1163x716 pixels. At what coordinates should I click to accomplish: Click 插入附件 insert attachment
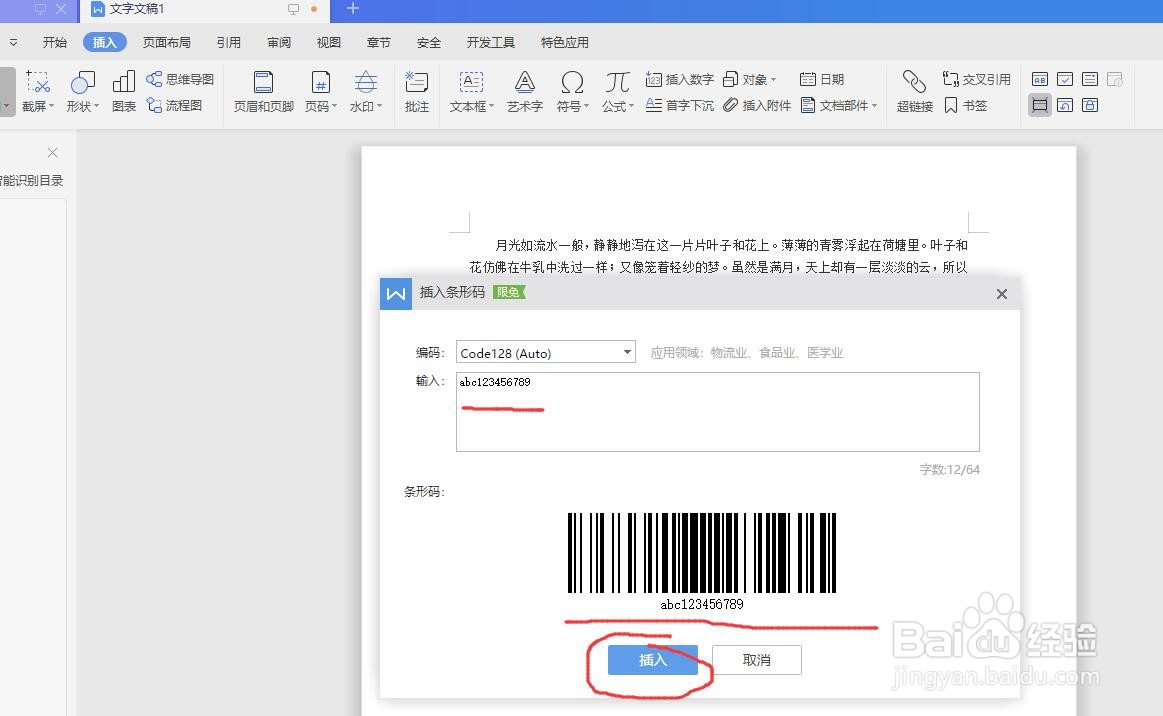click(757, 105)
